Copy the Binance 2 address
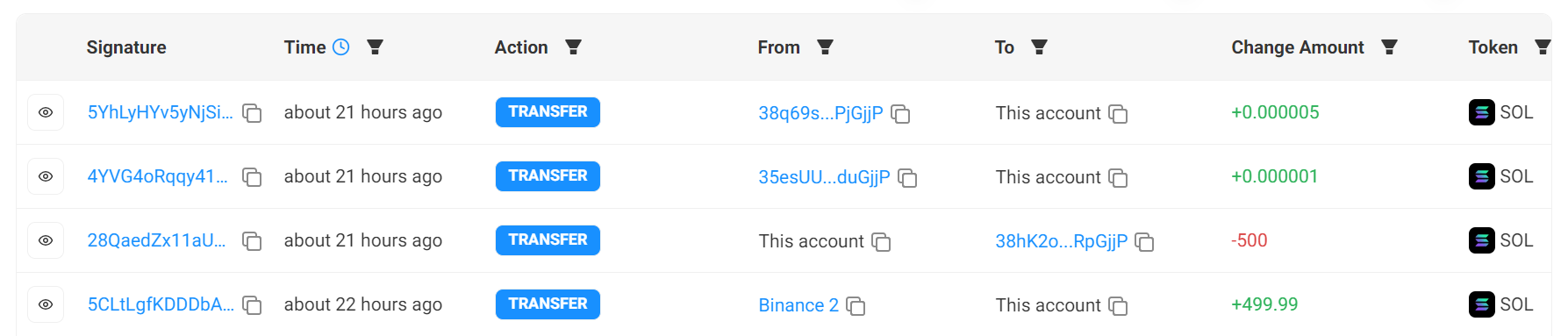The image size is (1568, 336). (856, 306)
